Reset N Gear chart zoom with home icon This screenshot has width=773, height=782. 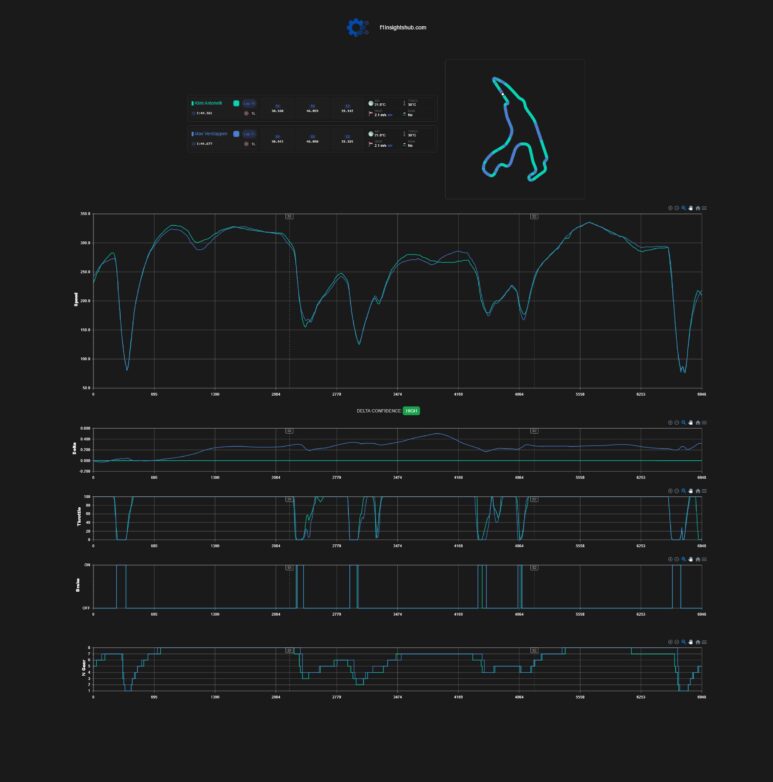tap(698, 642)
